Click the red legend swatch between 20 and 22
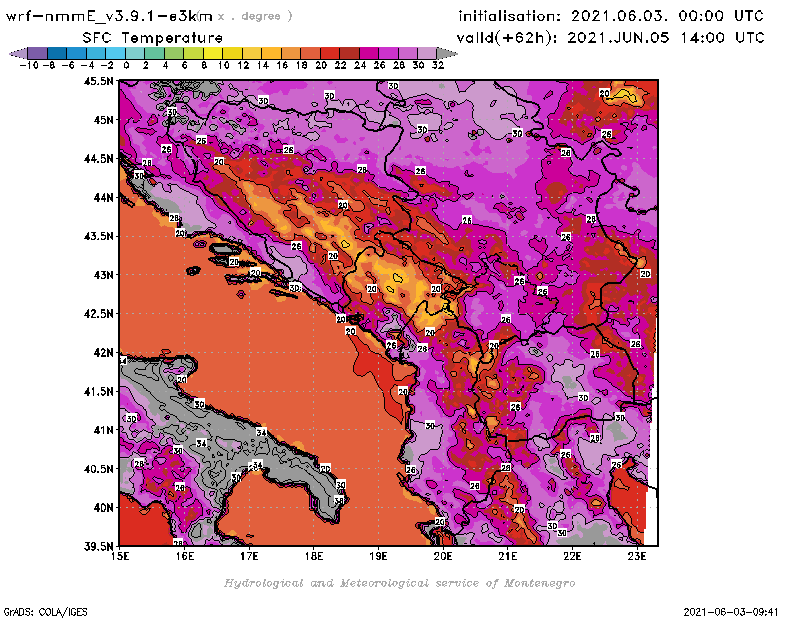 pos(330,53)
